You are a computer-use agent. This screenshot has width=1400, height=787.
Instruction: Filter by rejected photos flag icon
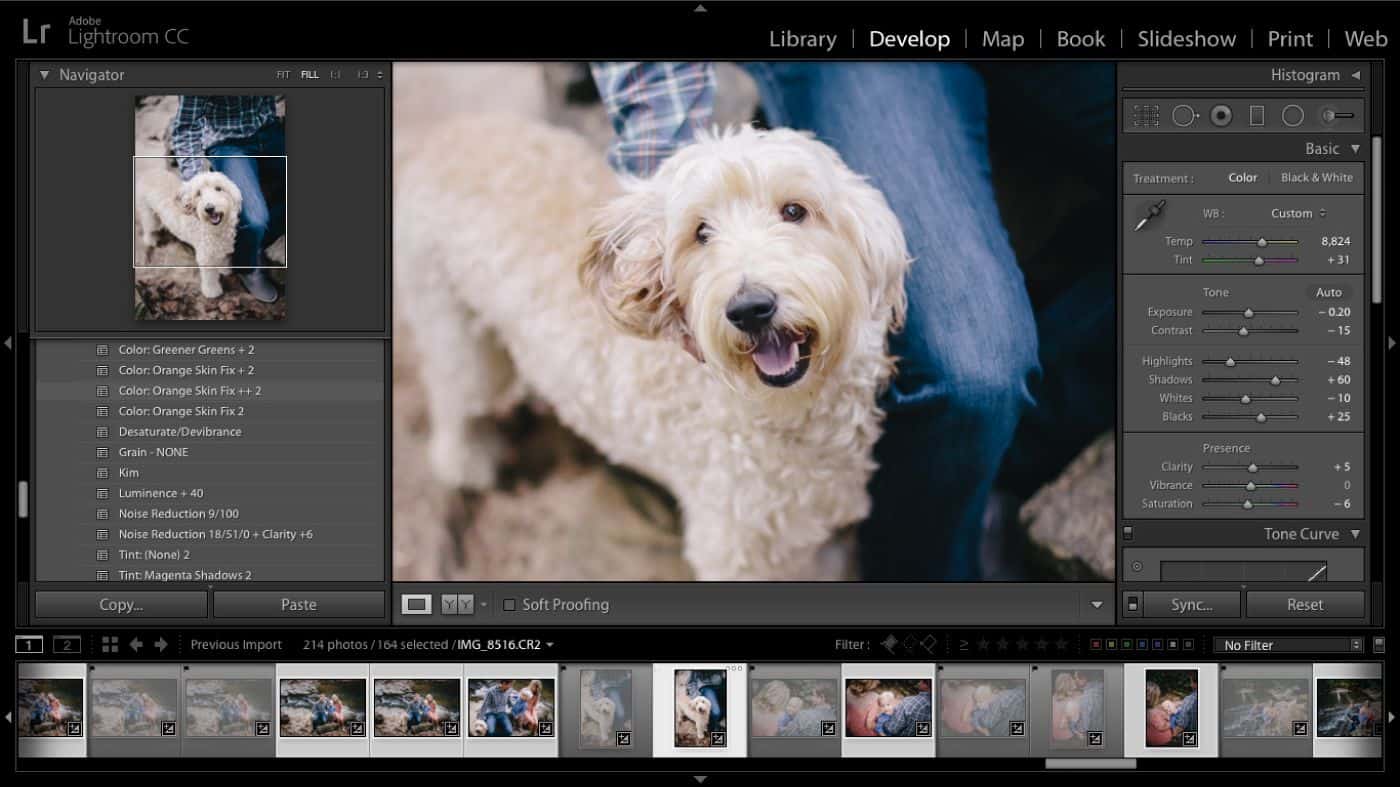pos(929,645)
